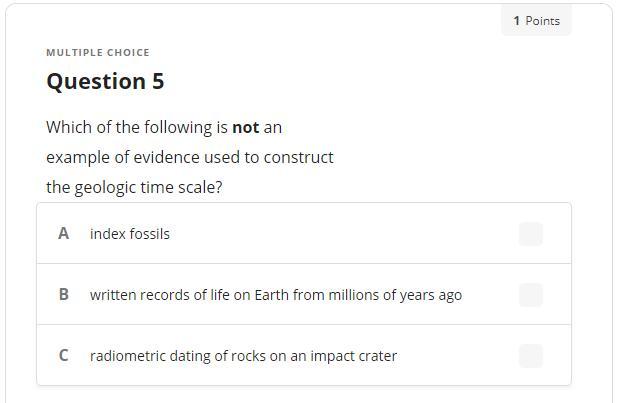Click the bold word 'not' in question
The width and height of the screenshot is (631, 403).
(246, 128)
